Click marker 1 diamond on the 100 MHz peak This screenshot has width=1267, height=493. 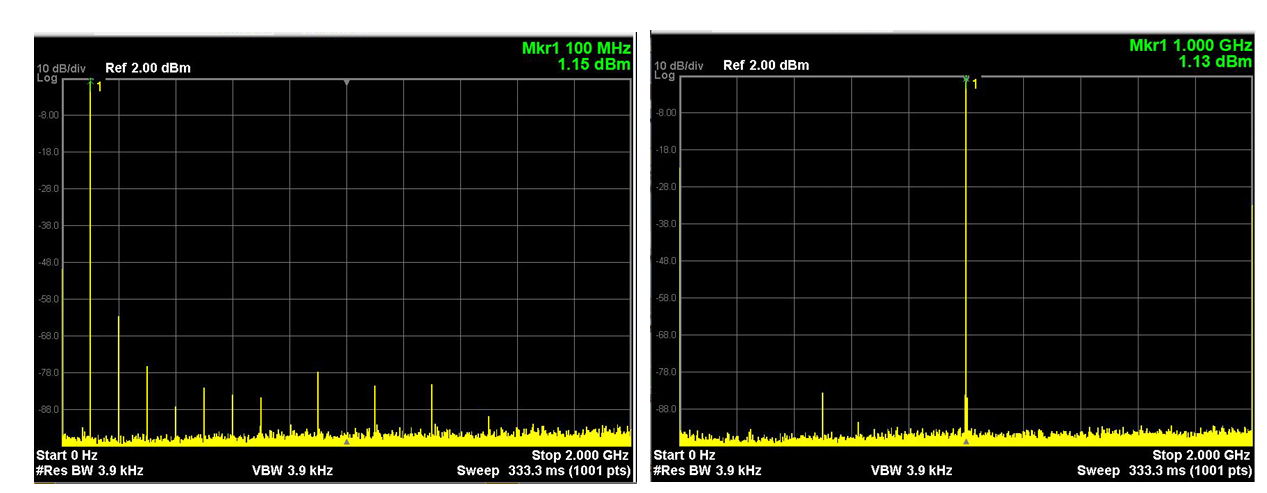(x=90, y=83)
